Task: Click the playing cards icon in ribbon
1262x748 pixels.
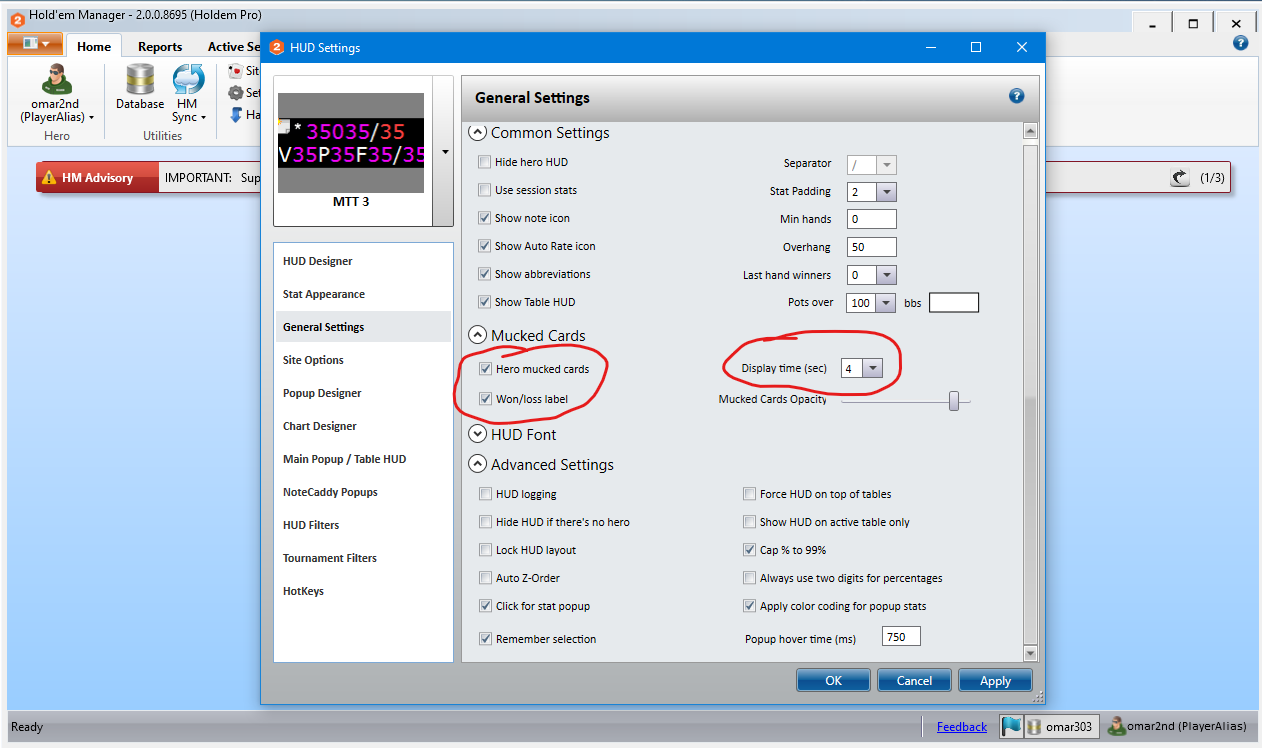Action: pos(237,71)
